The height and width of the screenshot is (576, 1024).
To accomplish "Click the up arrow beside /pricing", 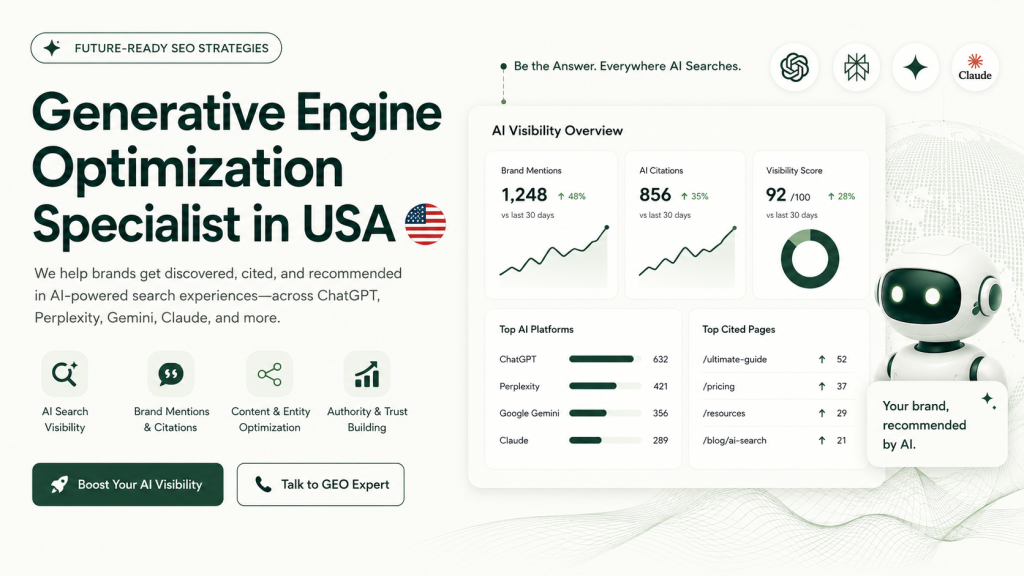I will (822, 386).
